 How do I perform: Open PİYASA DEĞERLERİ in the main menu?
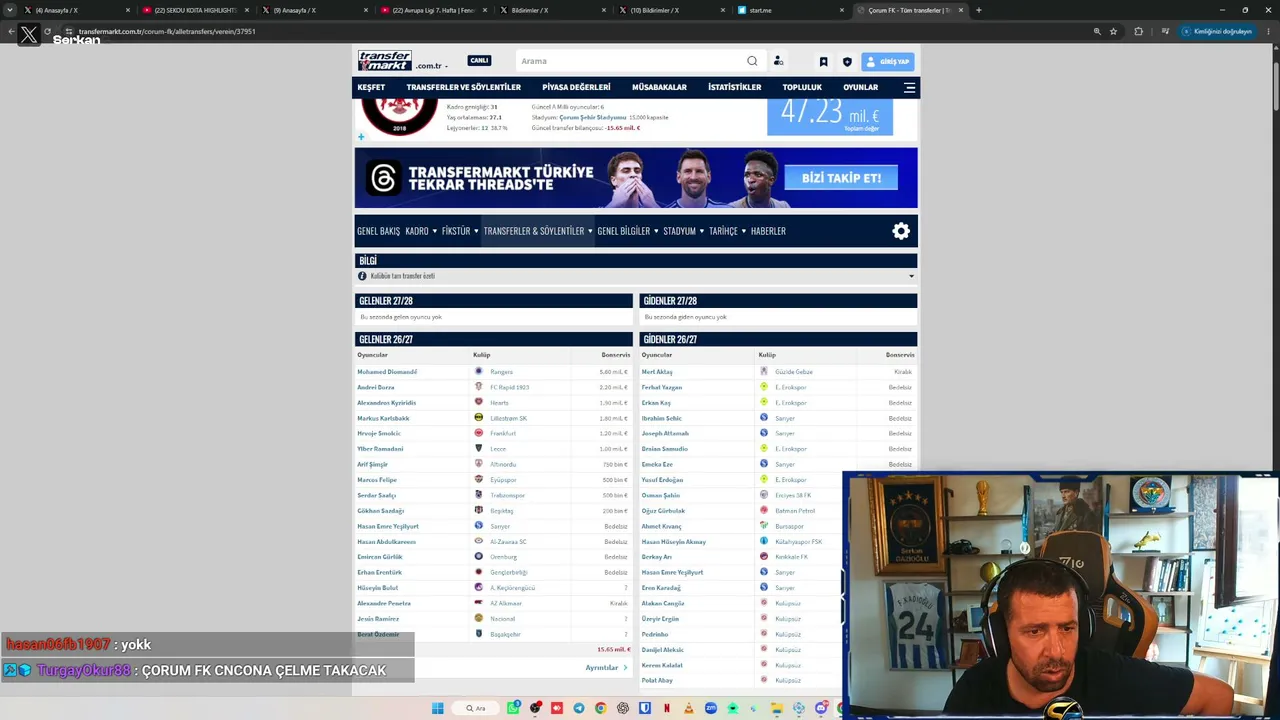576,87
